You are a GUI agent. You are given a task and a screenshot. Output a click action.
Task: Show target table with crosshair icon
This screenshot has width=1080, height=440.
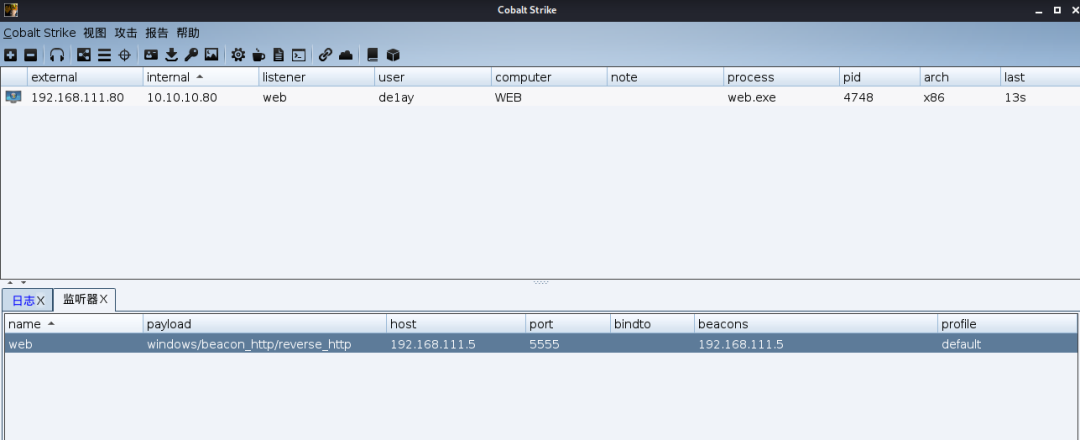(x=124, y=55)
